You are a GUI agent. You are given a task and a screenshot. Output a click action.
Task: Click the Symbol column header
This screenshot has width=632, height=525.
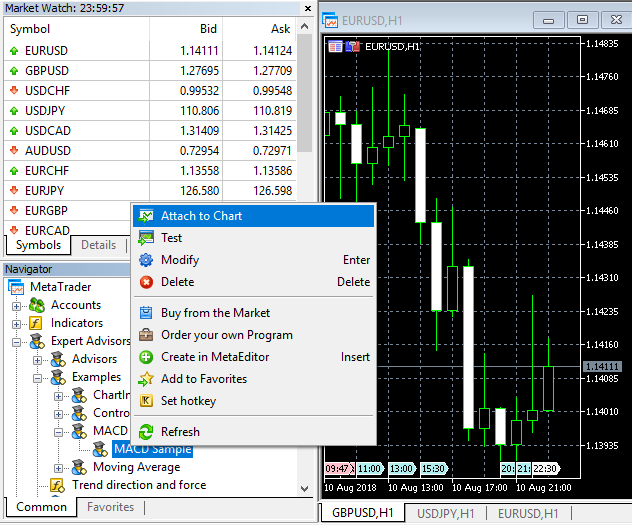77,29
